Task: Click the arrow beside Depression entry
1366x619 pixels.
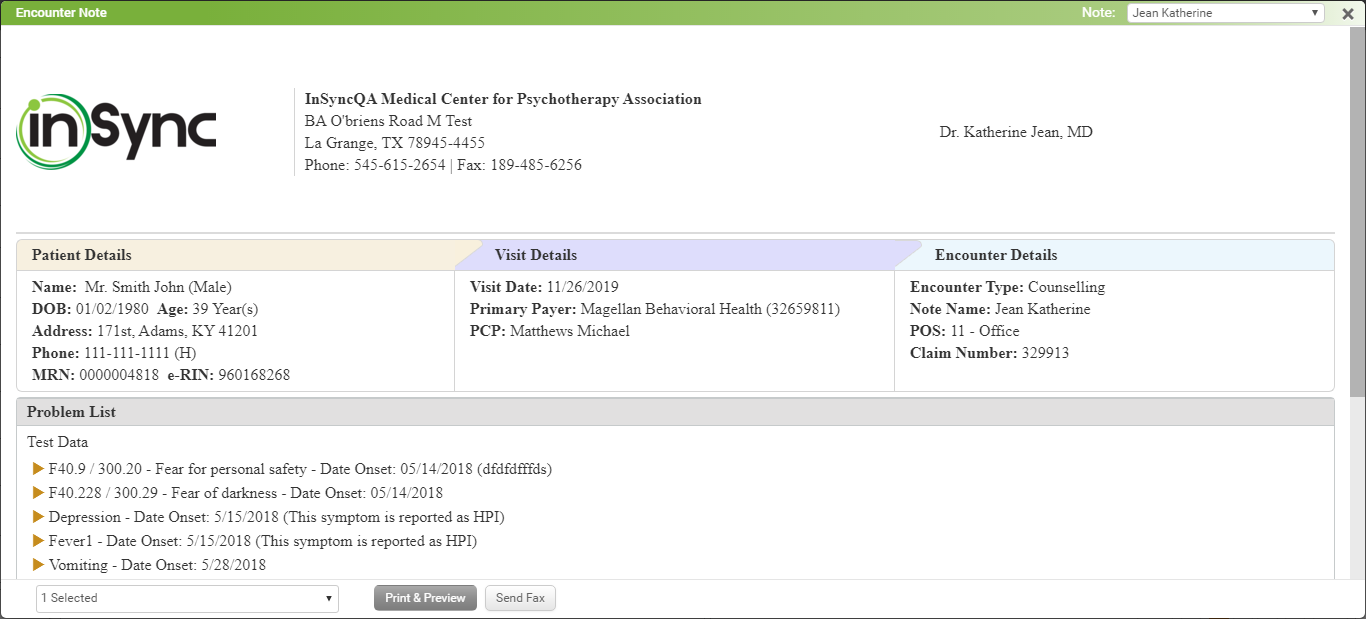Action: [39, 516]
